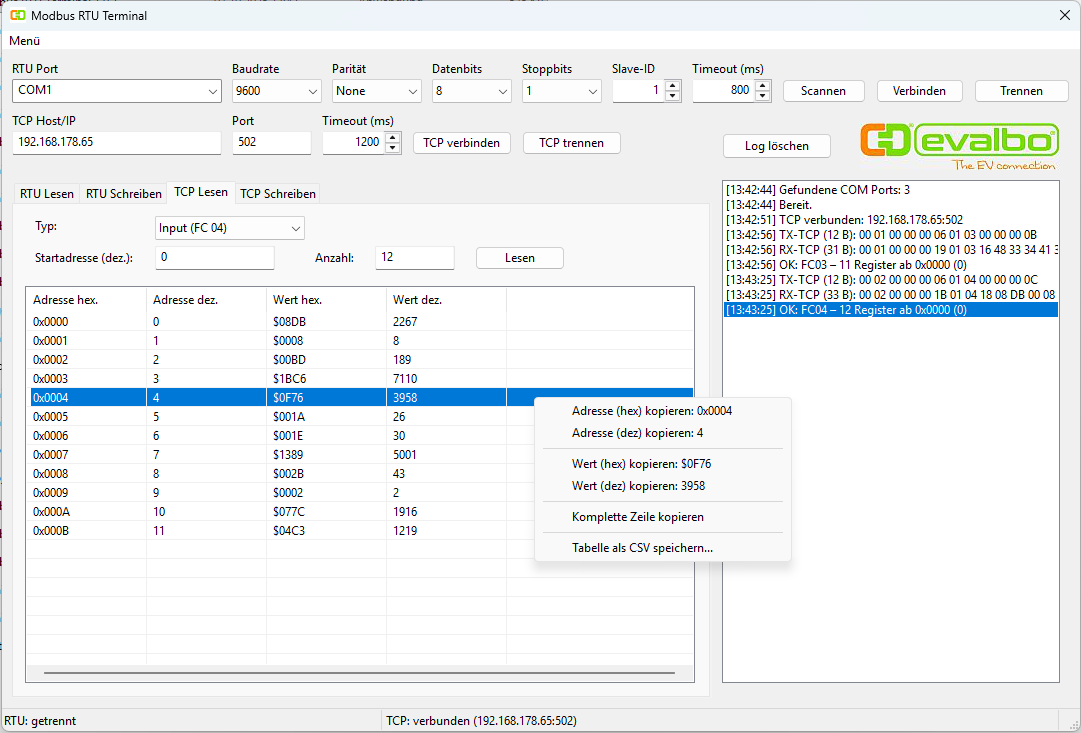Click the TCP Host/IP input field
This screenshot has width=1081, height=733.
click(117, 143)
